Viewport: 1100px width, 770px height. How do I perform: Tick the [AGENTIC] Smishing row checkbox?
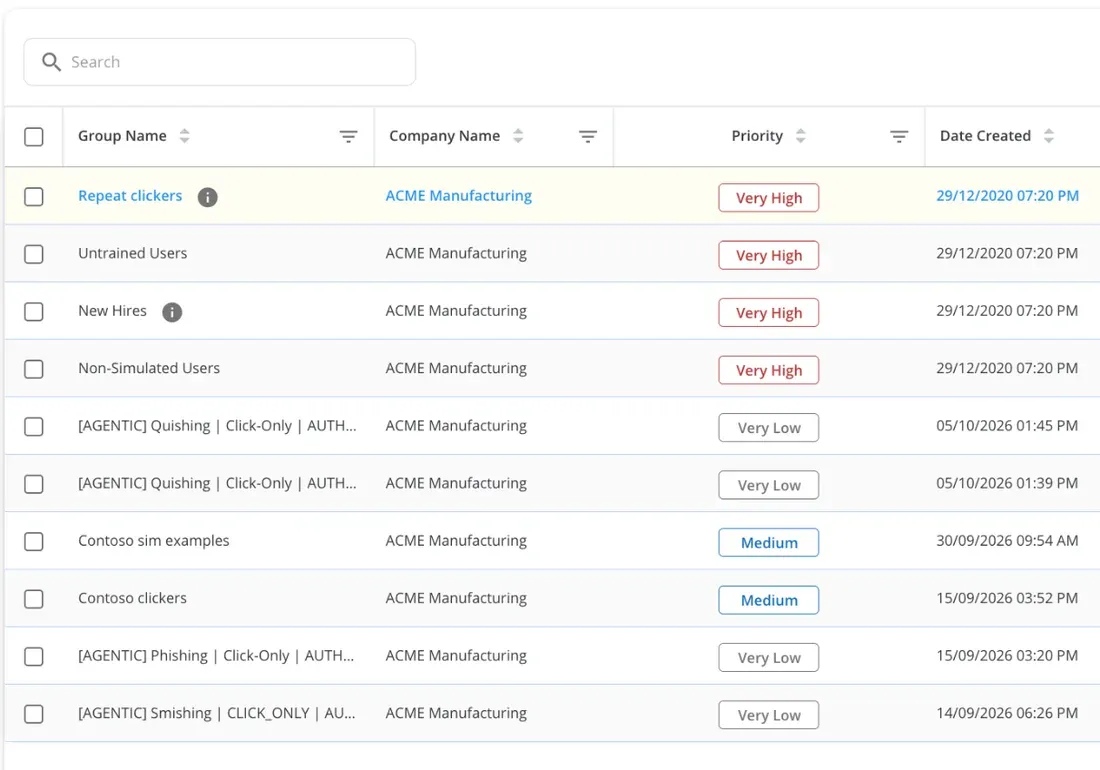pos(34,714)
